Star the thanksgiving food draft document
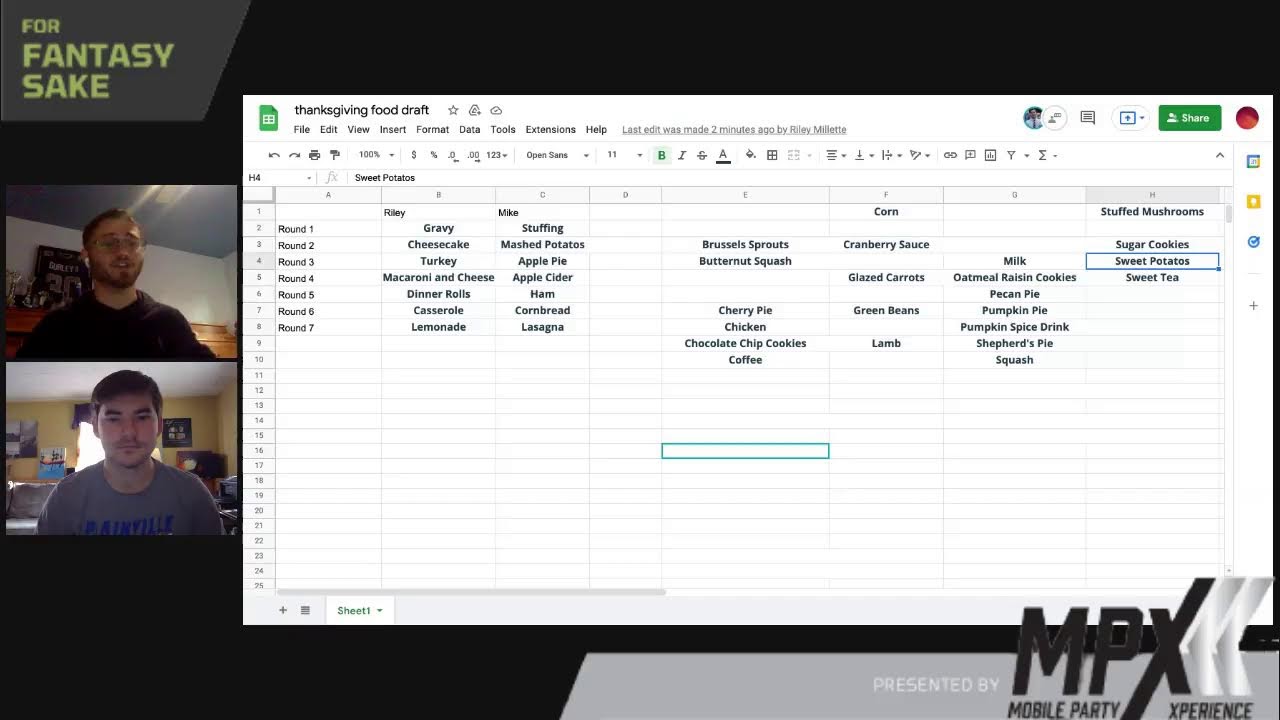The image size is (1280, 720). tap(453, 110)
